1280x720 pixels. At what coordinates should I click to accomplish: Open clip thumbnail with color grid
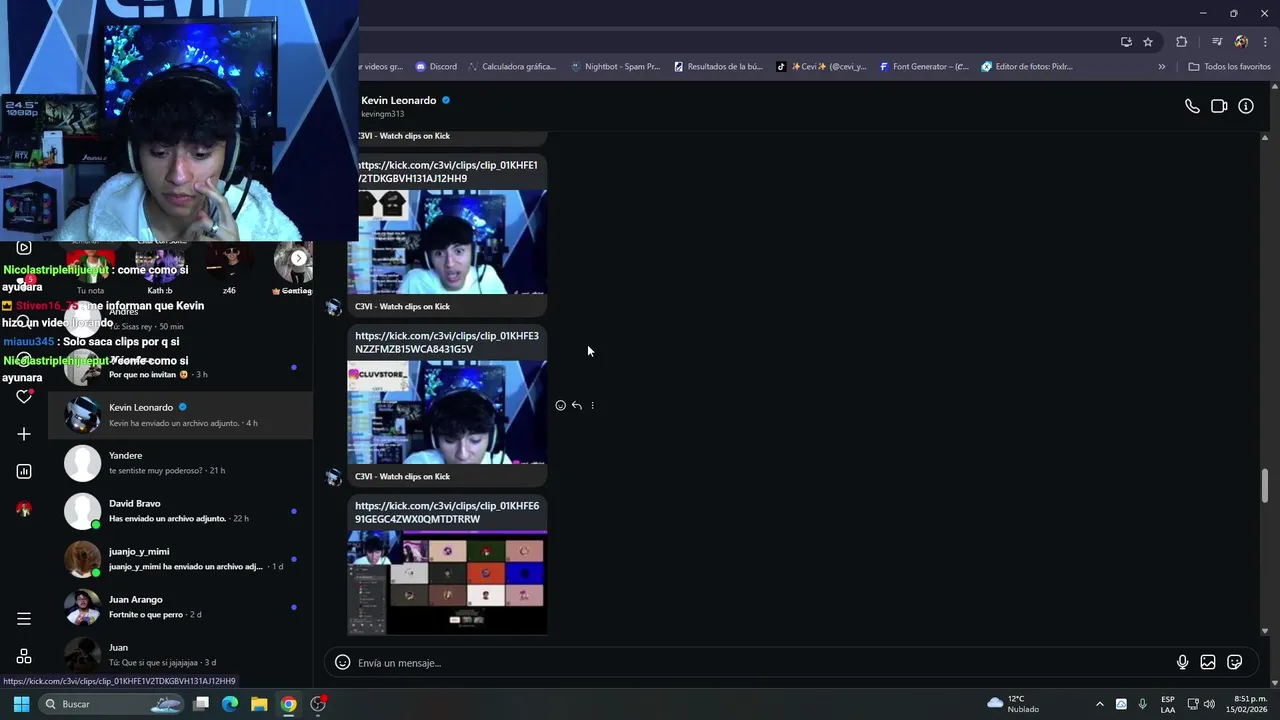pos(447,582)
